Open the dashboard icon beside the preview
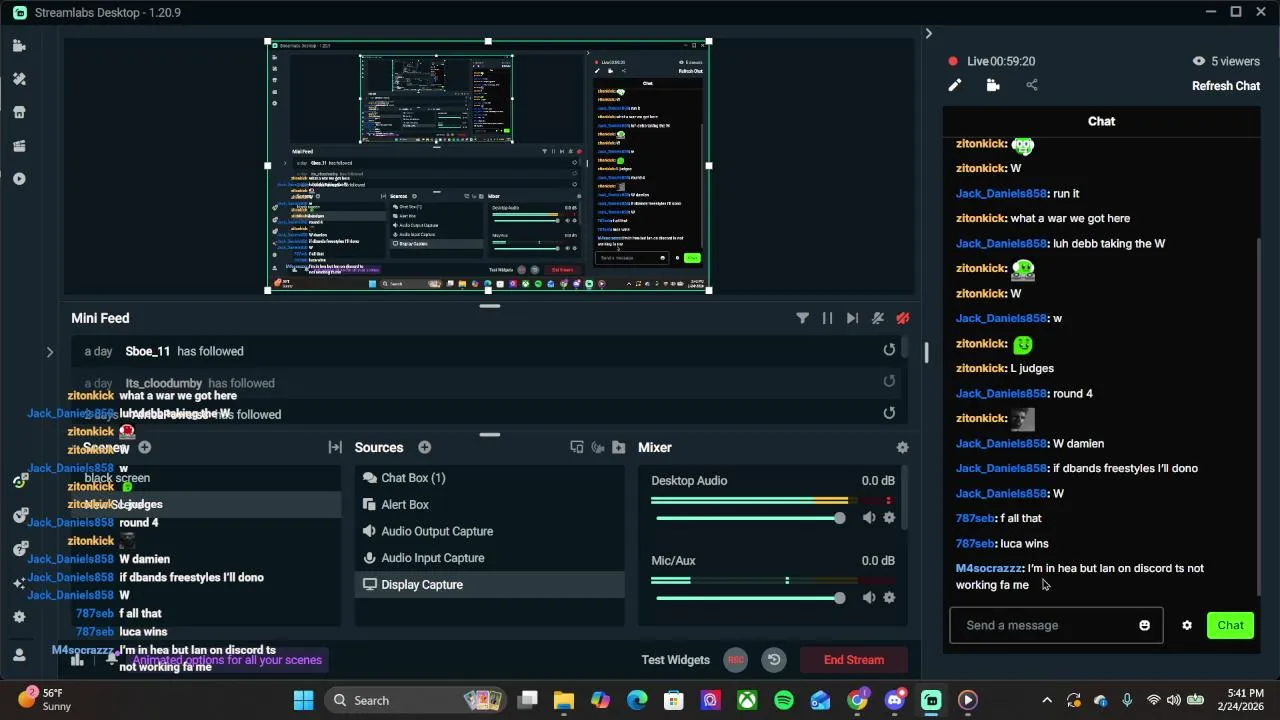The height and width of the screenshot is (720, 1280). click(19, 146)
